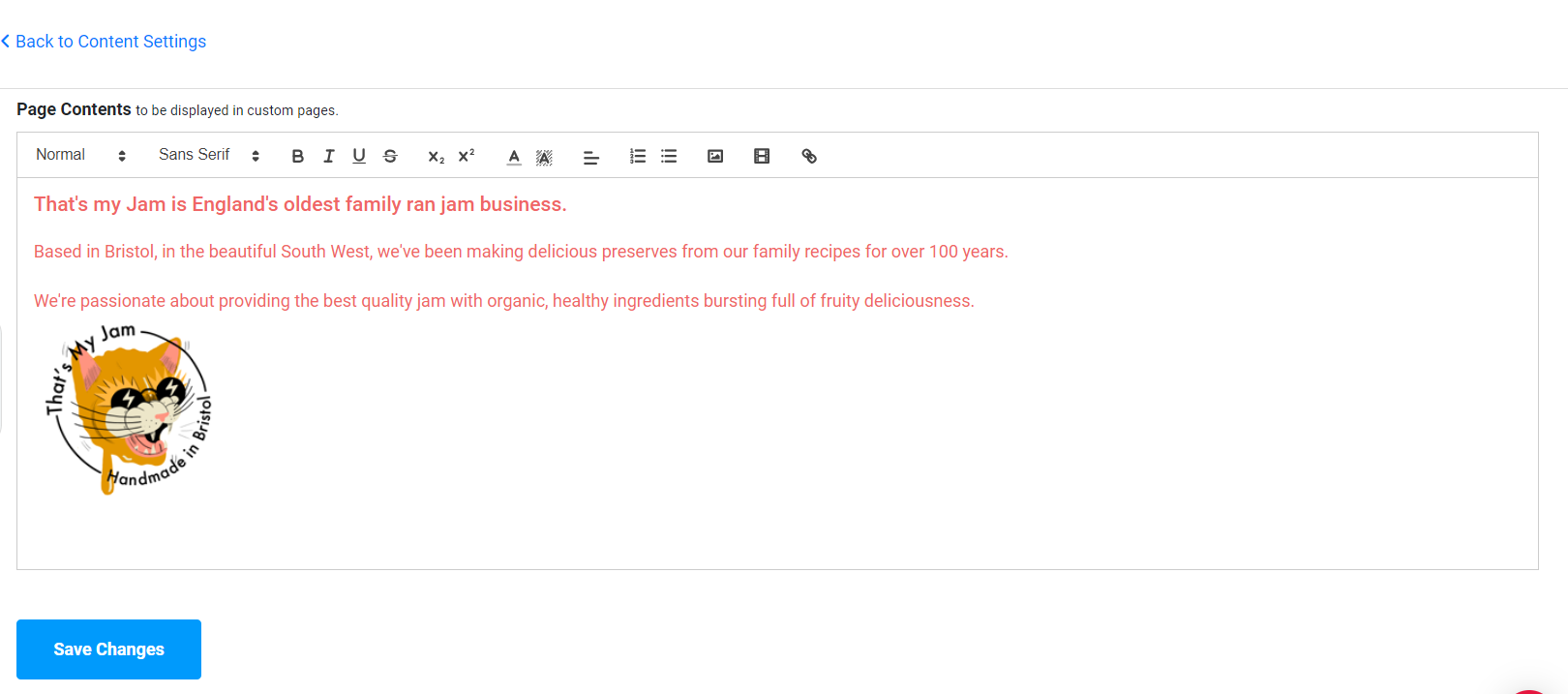
Task: Click paragraph starting 'Based in Bristol'
Action: pyautogui.click(x=521, y=252)
